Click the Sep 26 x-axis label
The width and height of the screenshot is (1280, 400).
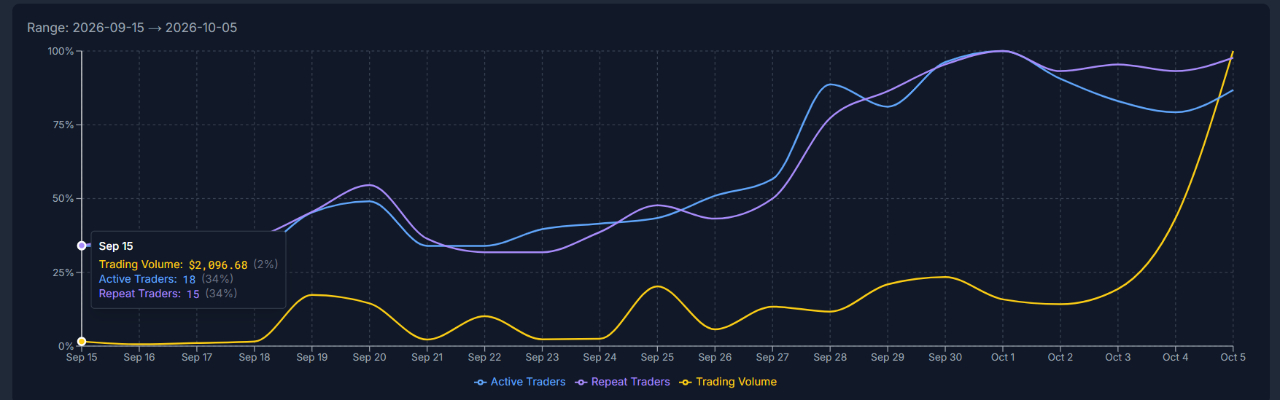(x=714, y=356)
